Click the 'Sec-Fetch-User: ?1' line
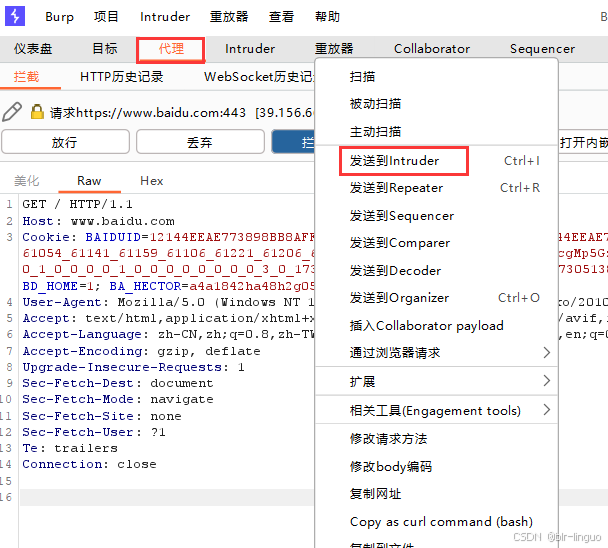This screenshot has height=548, width=608. point(94,432)
